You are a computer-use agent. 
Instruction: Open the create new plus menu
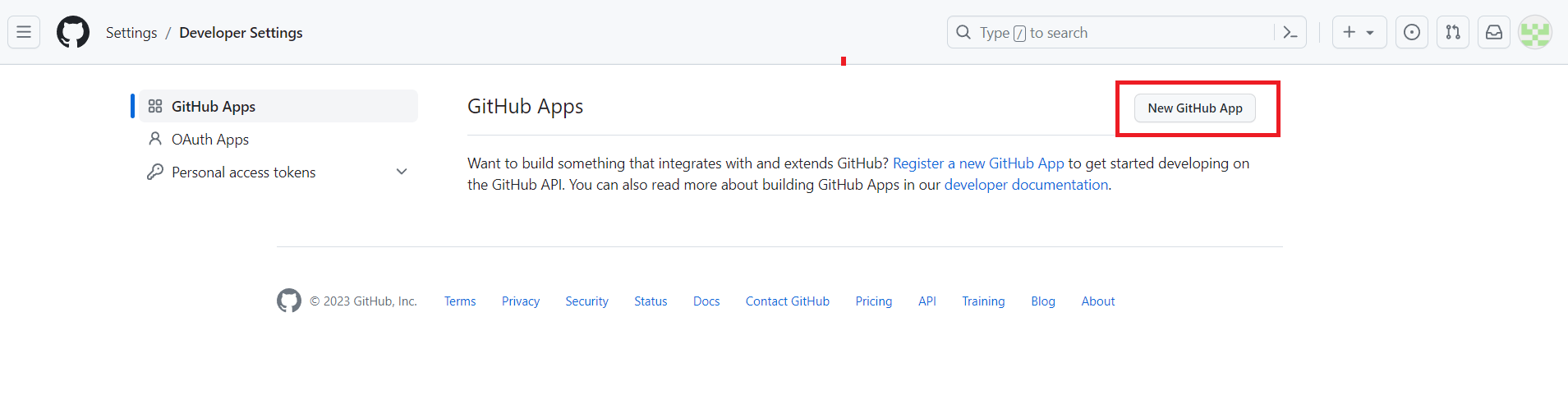click(x=1359, y=32)
